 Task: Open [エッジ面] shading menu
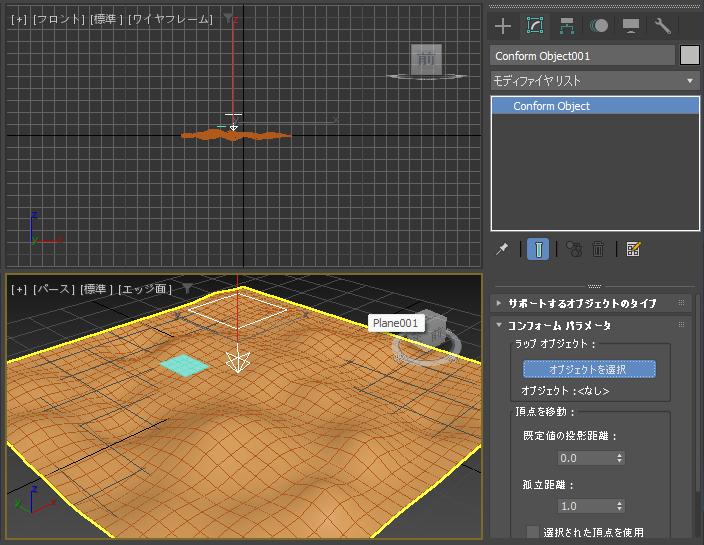(x=145, y=289)
